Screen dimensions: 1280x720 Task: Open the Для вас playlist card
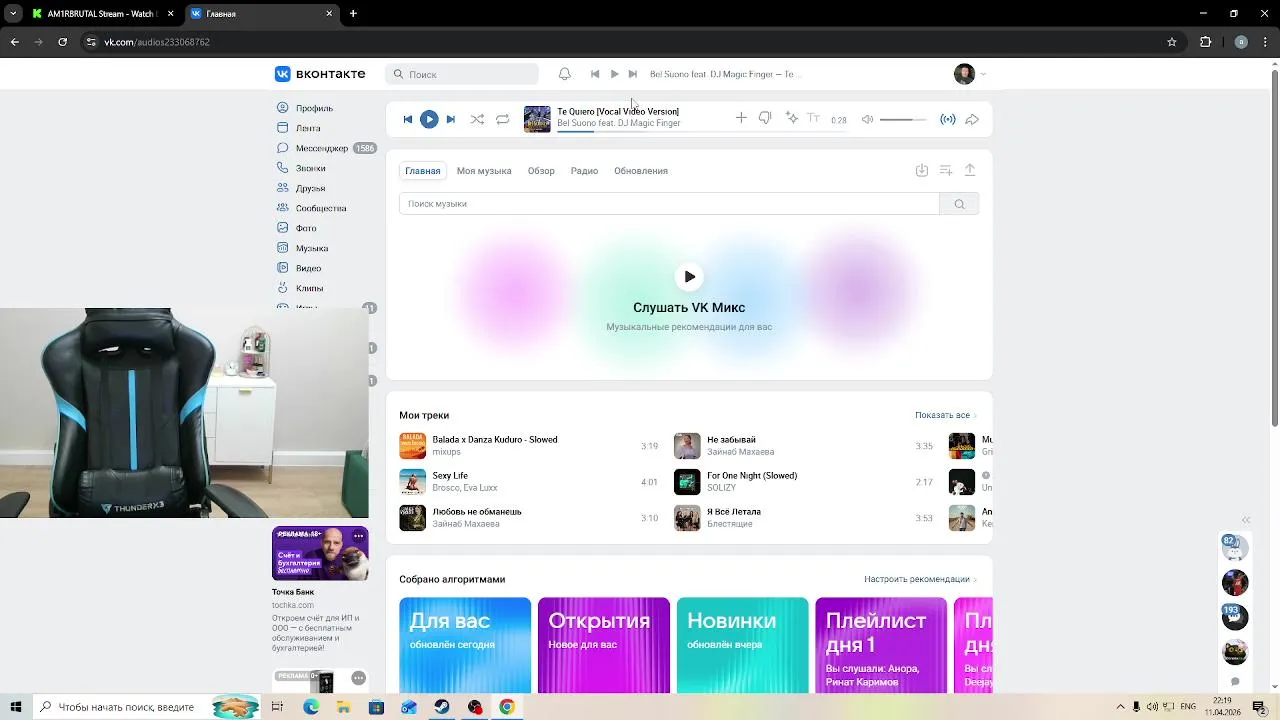tap(465, 646)
